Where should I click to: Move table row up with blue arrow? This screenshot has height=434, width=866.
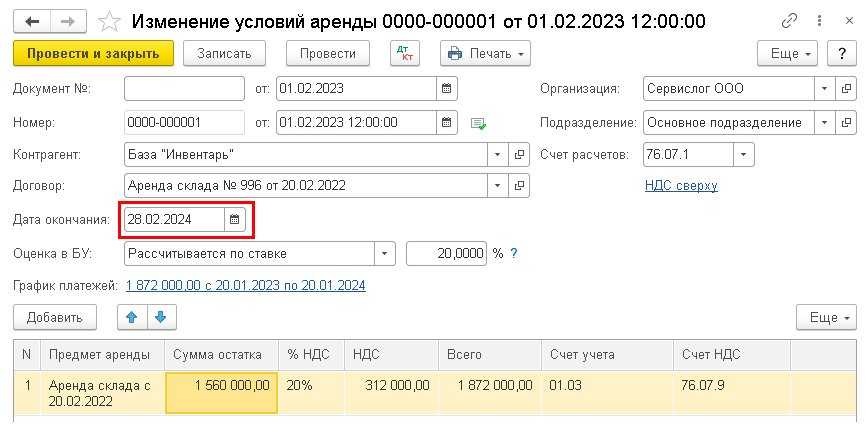132,317
